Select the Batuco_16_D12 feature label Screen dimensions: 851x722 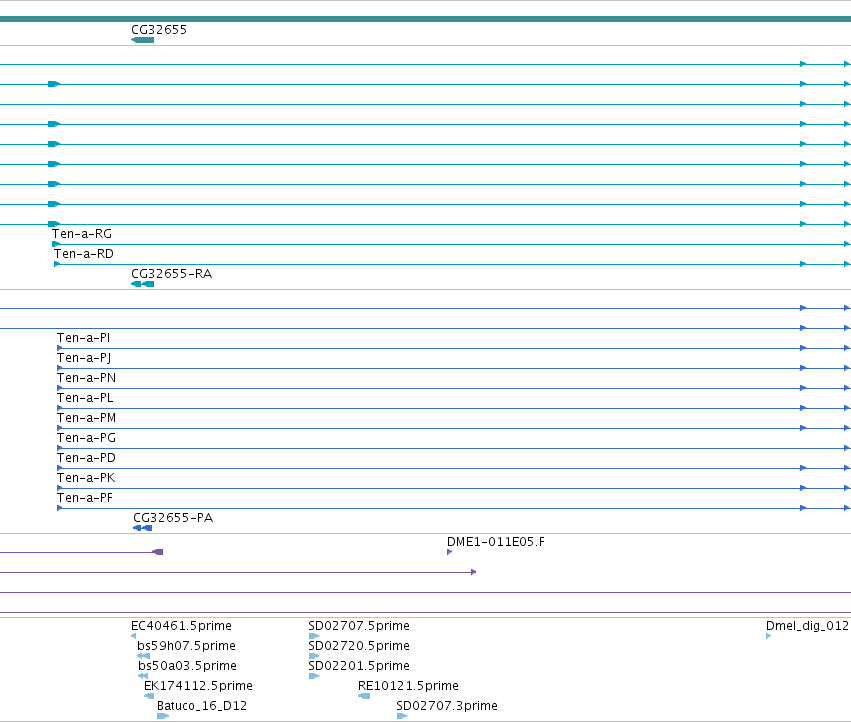[202, 706]
